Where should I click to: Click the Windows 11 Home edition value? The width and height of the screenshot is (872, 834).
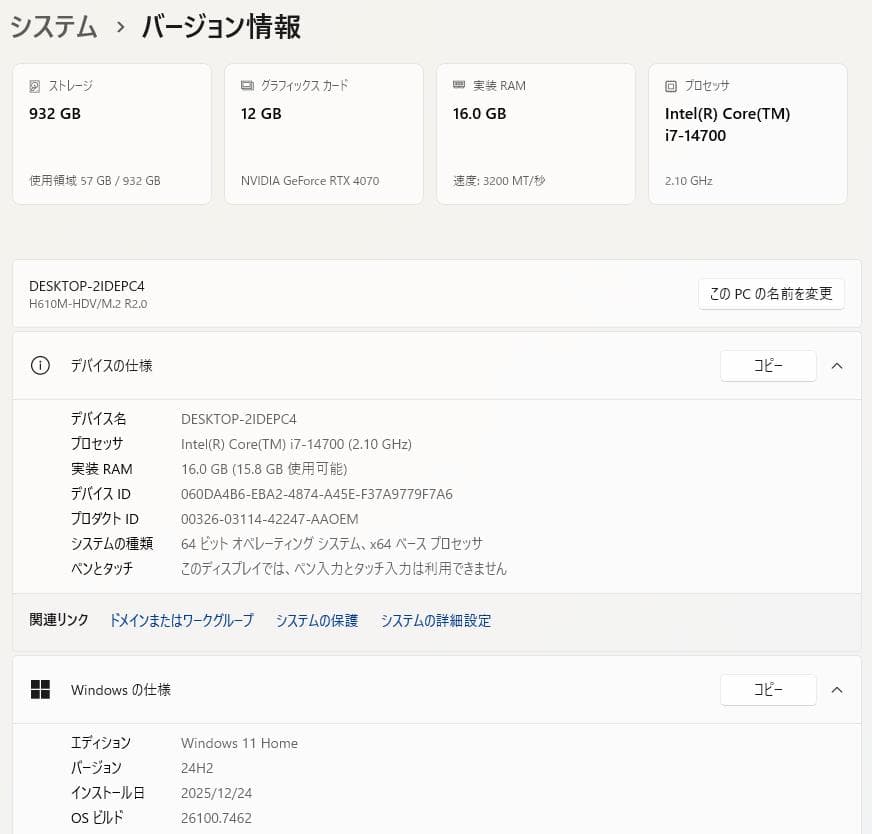click(239, 743)
